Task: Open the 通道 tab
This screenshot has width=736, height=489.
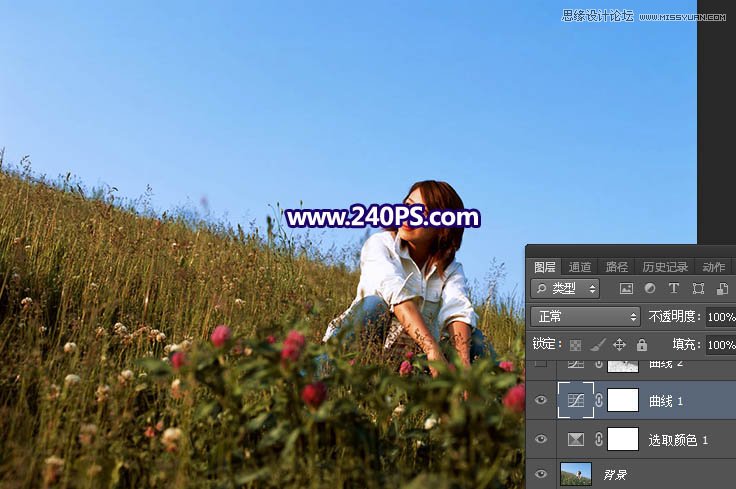Action: [x=580, y=267]
